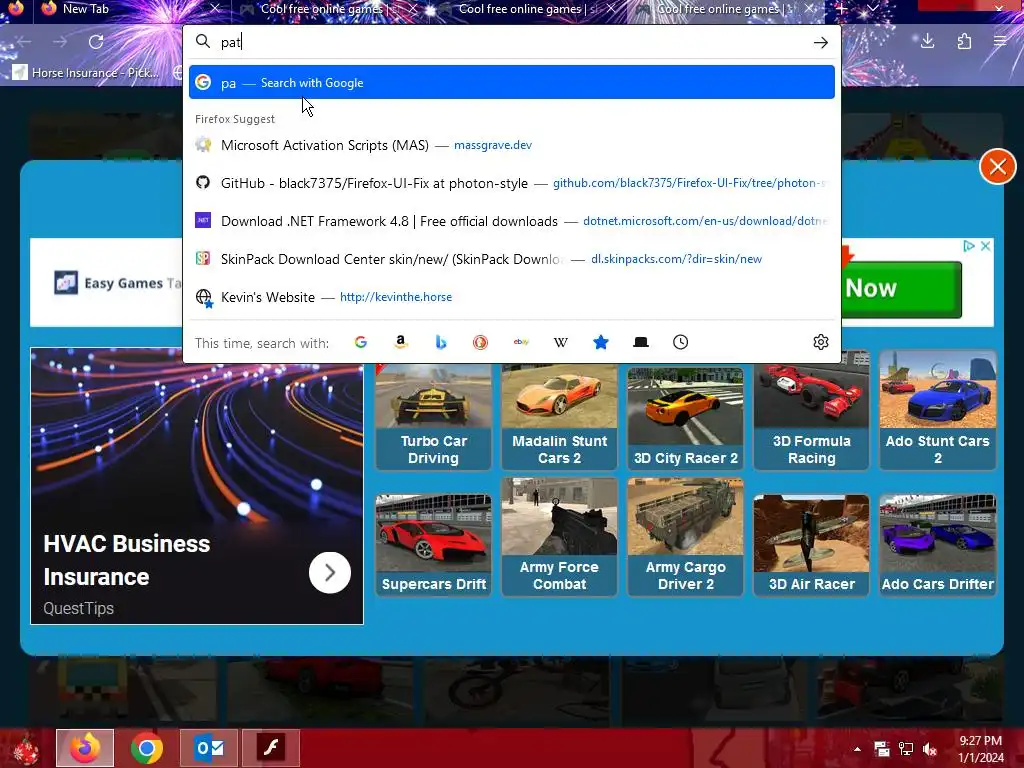The height and width of the screenshot is (768, 1024).
Task: Search this time with Bing
Action: [x=441, y=342]
